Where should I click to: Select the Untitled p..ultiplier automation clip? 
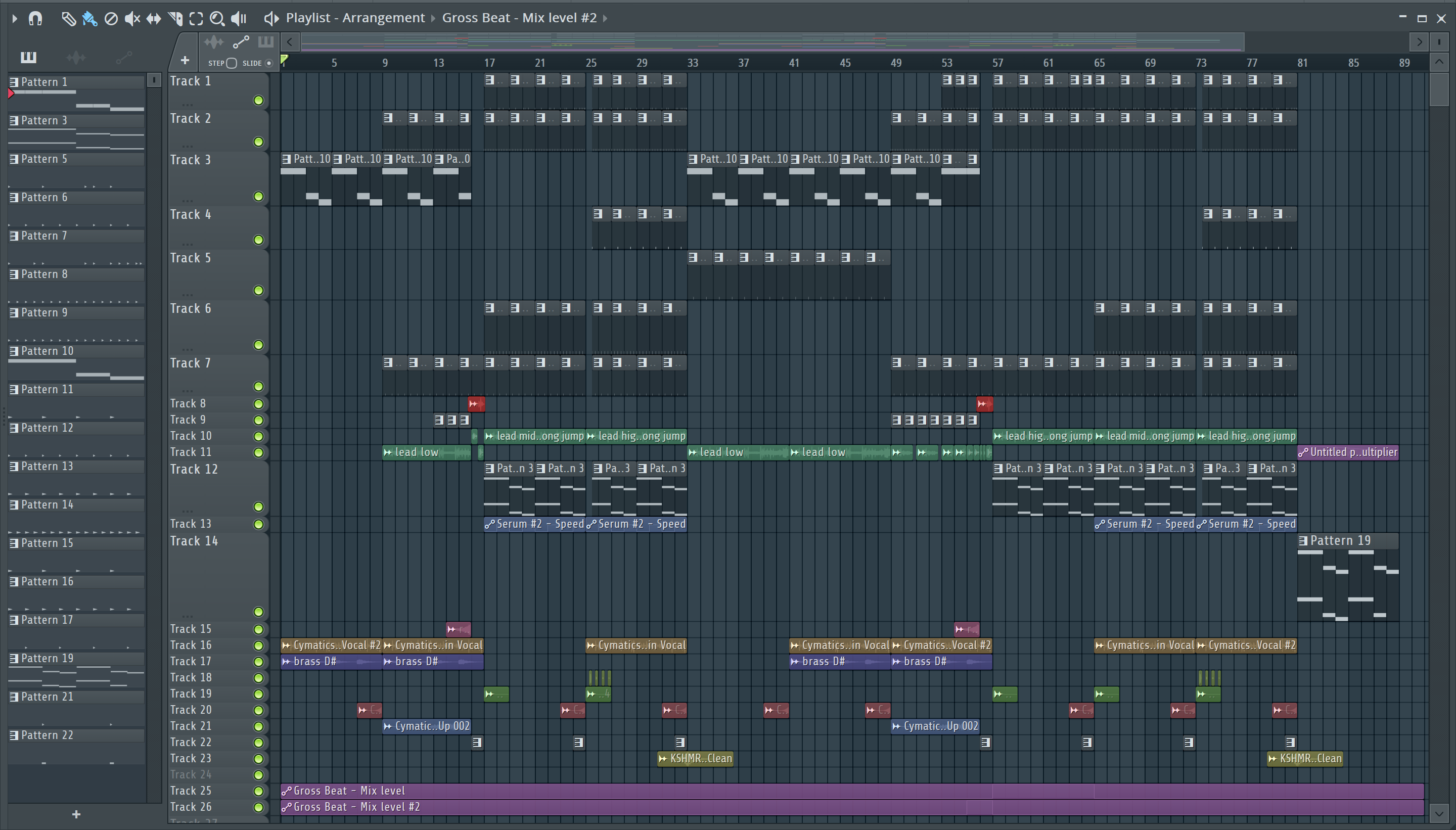coord(1348,452)
